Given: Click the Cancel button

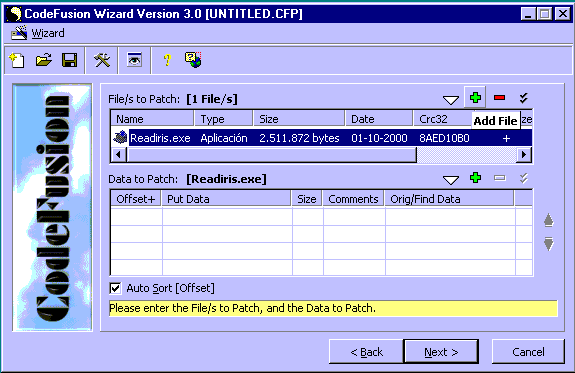Looking at the screenshot, I should [528, 352].
